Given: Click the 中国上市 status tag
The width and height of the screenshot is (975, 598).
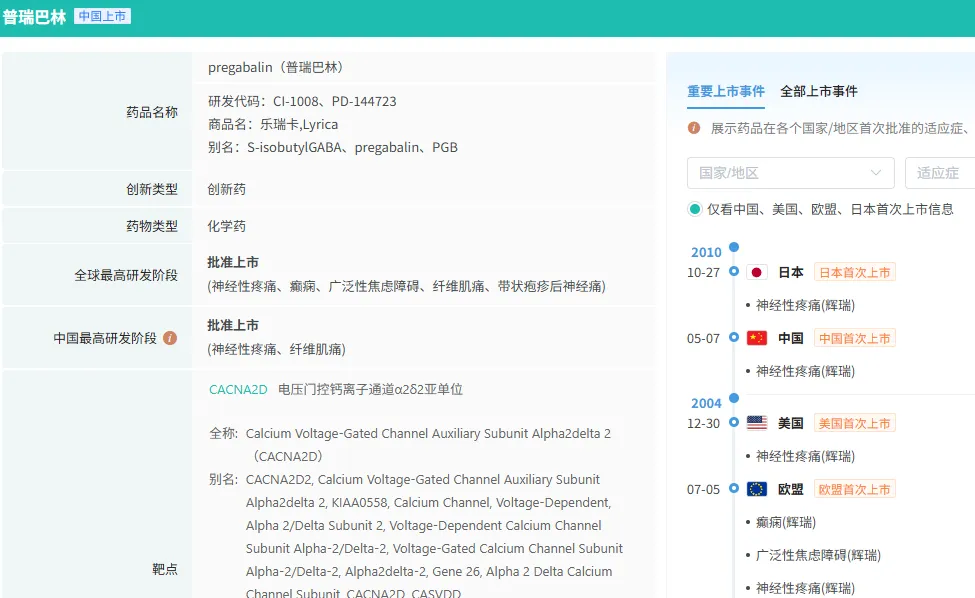Looking at the screenshot, I should pos(102,16).
